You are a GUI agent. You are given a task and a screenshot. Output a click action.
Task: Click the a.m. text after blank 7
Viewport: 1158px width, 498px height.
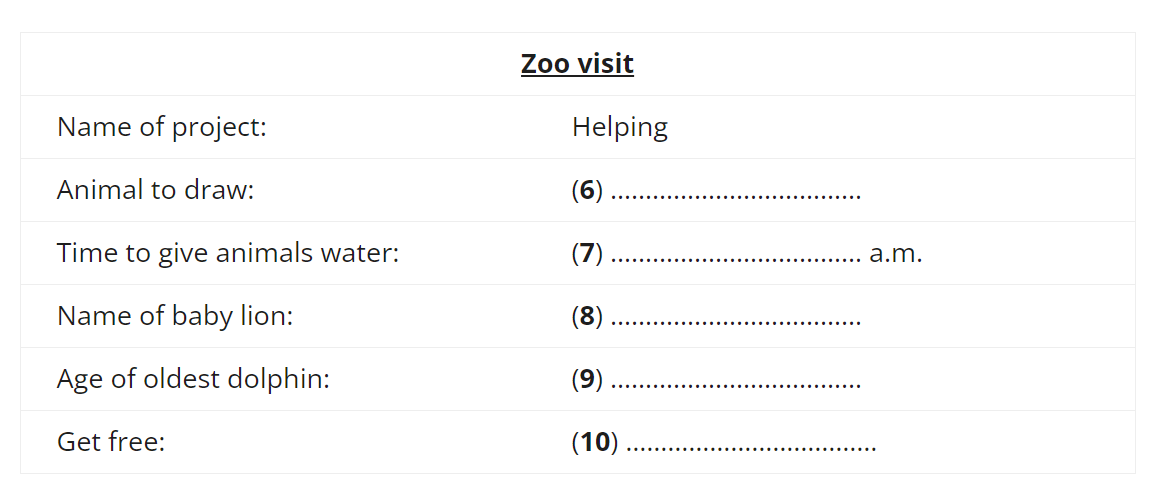(x=896, y=255)
